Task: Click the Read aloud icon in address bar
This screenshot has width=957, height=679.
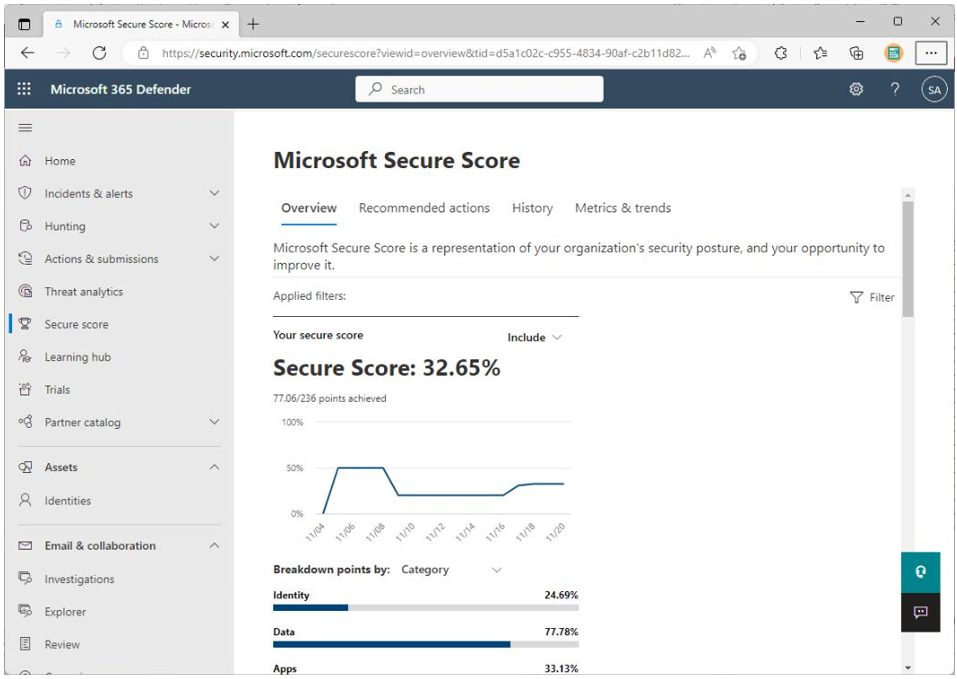Action: click(x=709, y=53)
